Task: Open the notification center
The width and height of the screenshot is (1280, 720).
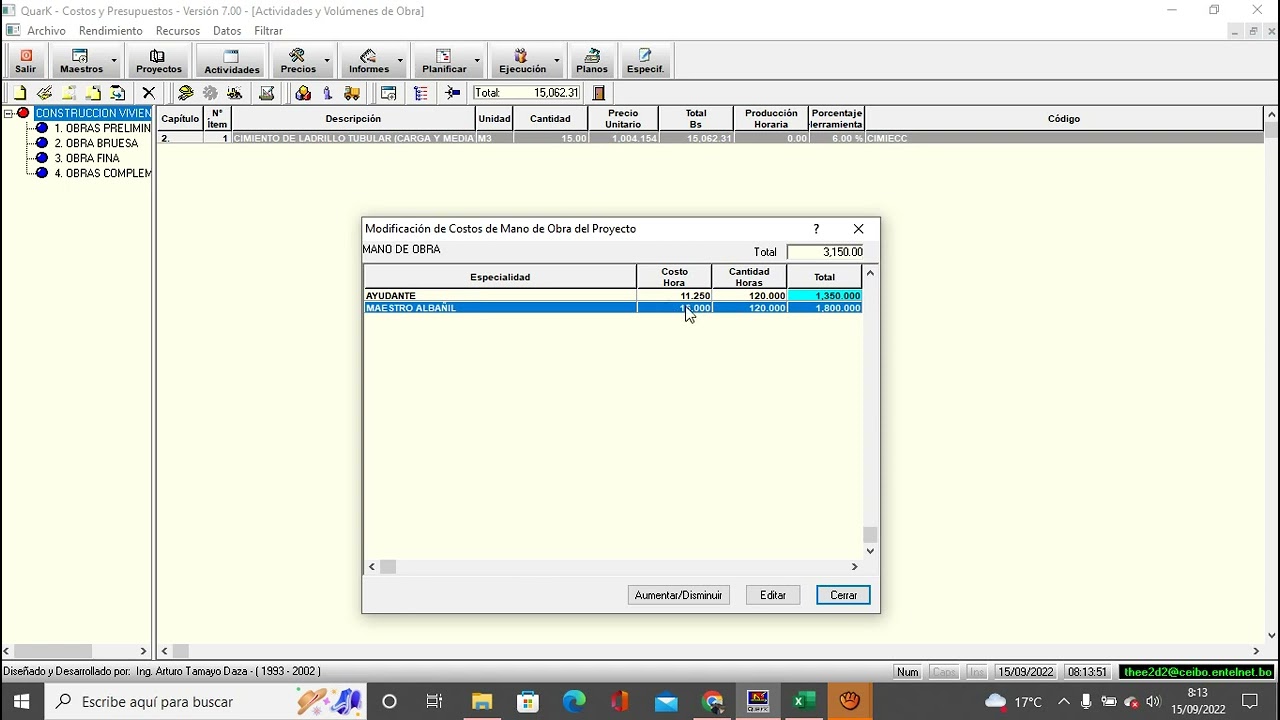Action: (x=1250, y=702)
